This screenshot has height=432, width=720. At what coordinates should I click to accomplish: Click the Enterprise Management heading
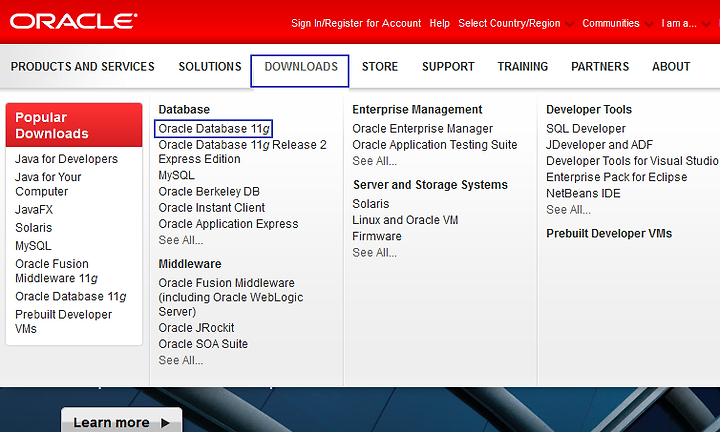click(417, 109)
